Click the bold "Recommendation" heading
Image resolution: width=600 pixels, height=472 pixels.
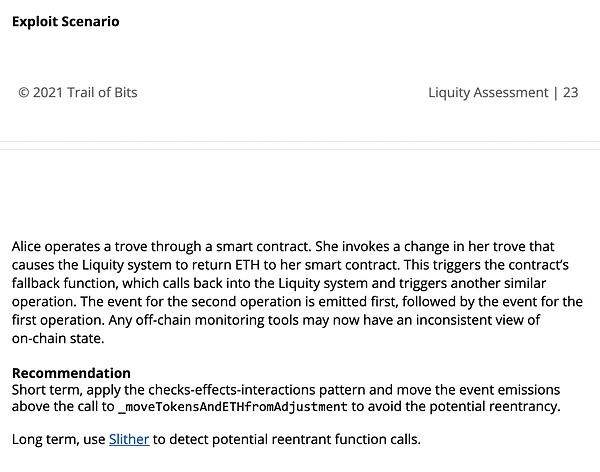coord(70,373)
